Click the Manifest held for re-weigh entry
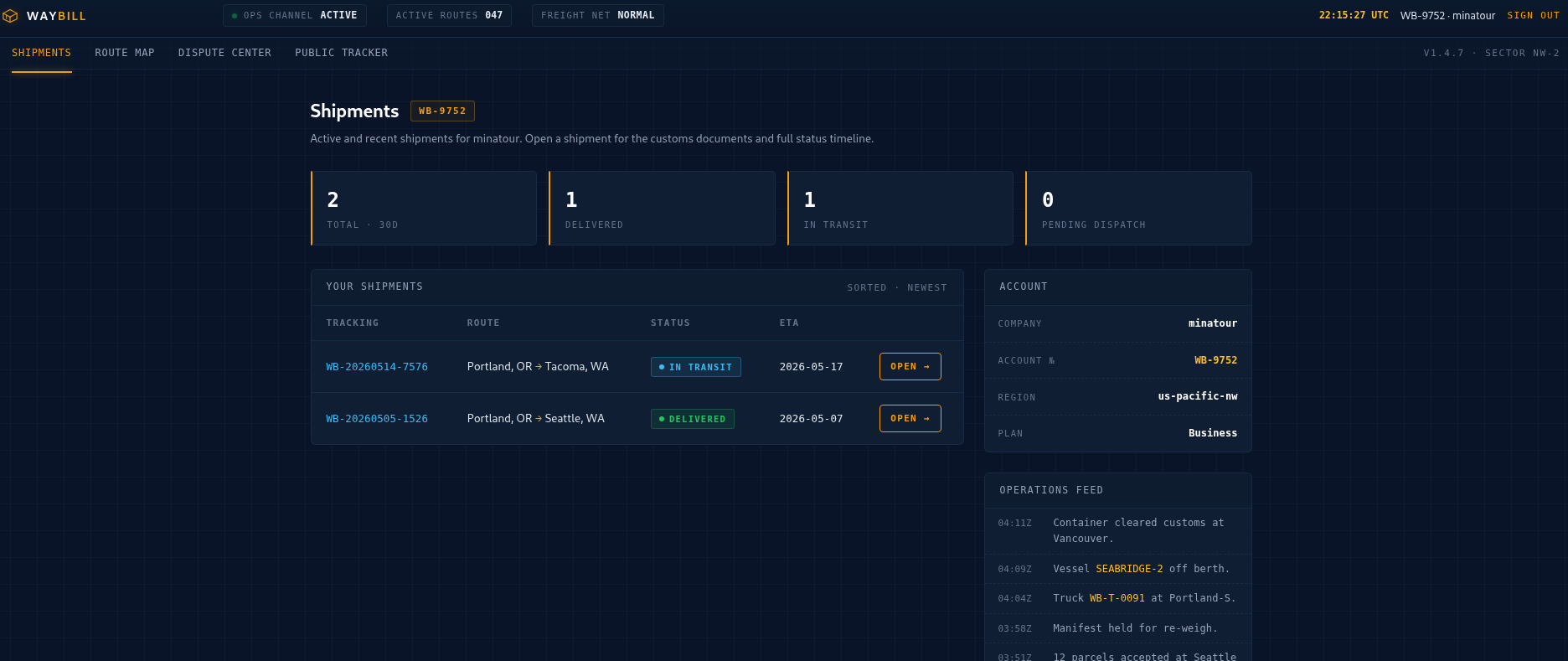 tap(1118, 628)
